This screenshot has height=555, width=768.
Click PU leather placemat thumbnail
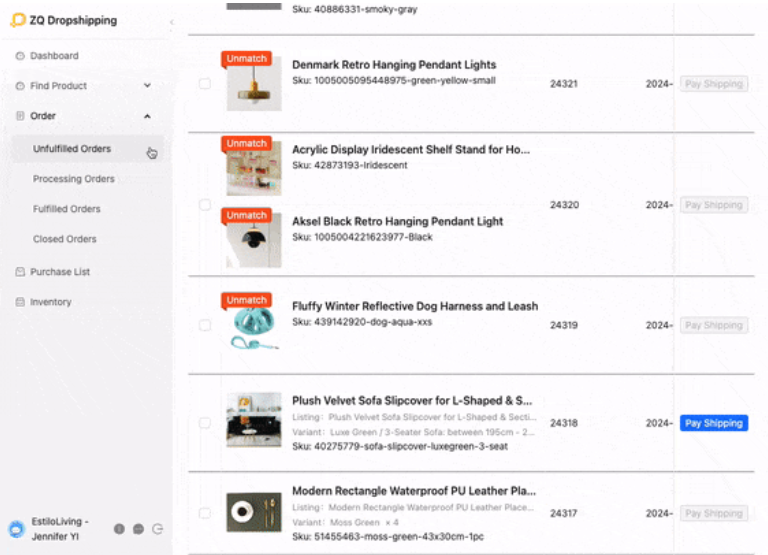click(254, 512)
